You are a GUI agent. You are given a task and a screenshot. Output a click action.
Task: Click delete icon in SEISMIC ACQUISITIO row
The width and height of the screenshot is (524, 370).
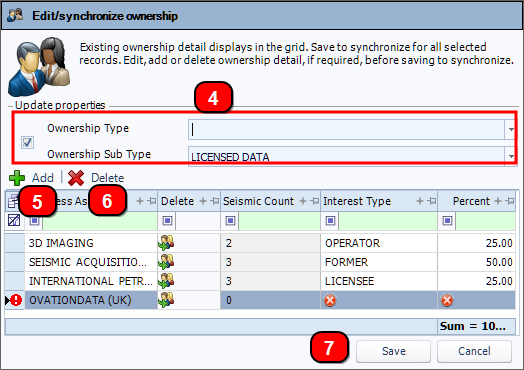[x=166, y=262]
